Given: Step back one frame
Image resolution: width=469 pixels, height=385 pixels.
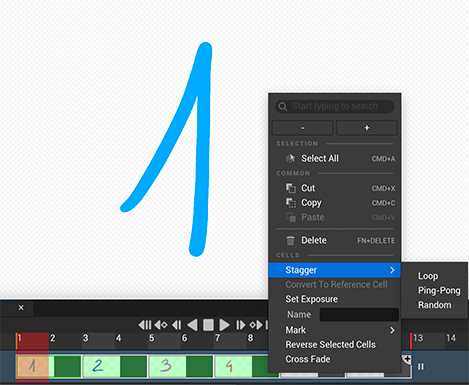Looking at the screenshot, I should coord(177,325).
